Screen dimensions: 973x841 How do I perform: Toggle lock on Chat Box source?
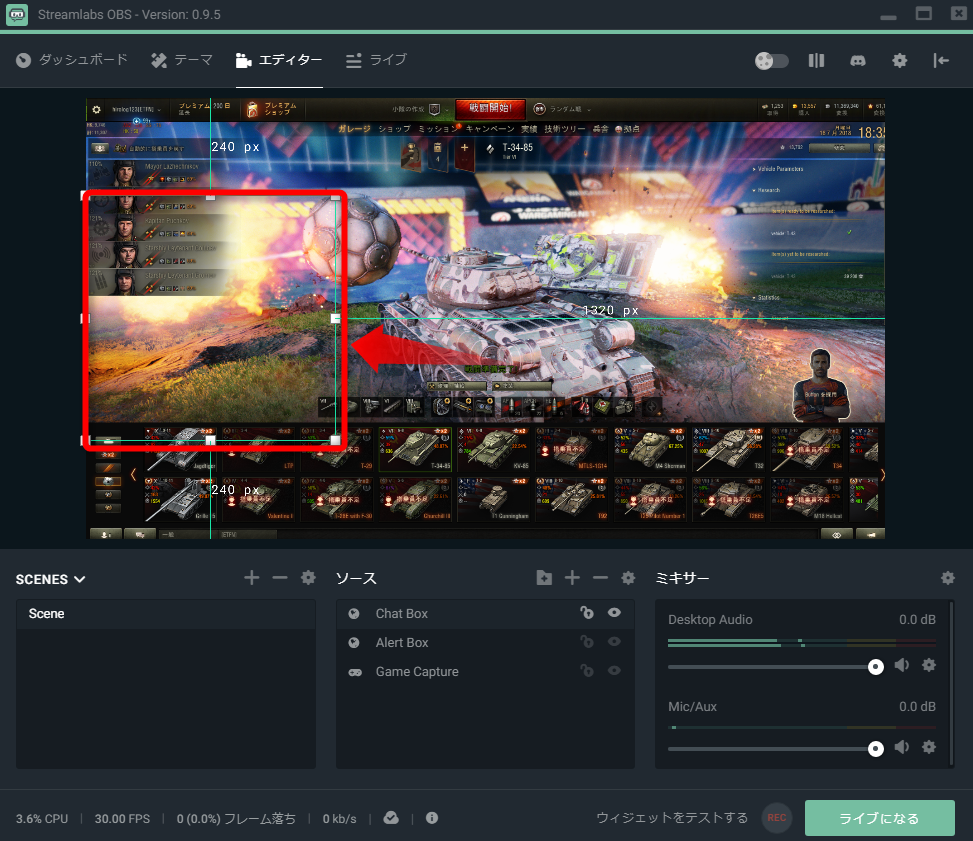(x=586, y=613)
